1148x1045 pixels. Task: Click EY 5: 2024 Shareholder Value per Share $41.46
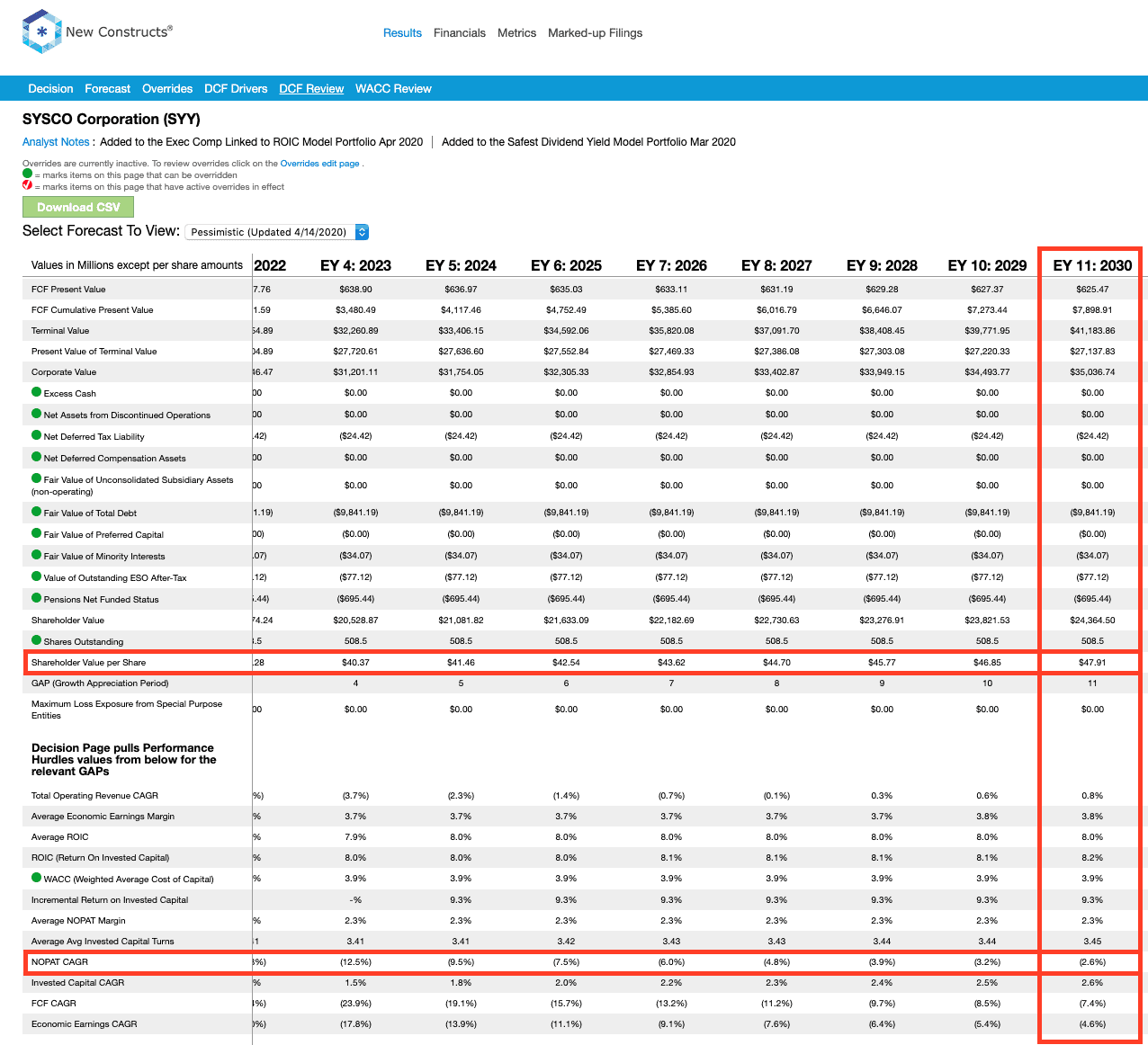(x=461, y=662)
